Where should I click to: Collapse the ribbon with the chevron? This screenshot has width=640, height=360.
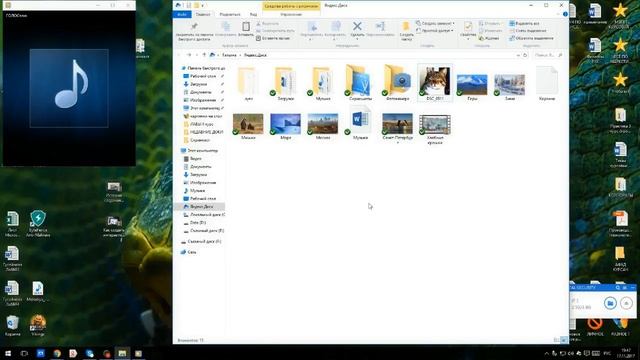click(559, 14)
